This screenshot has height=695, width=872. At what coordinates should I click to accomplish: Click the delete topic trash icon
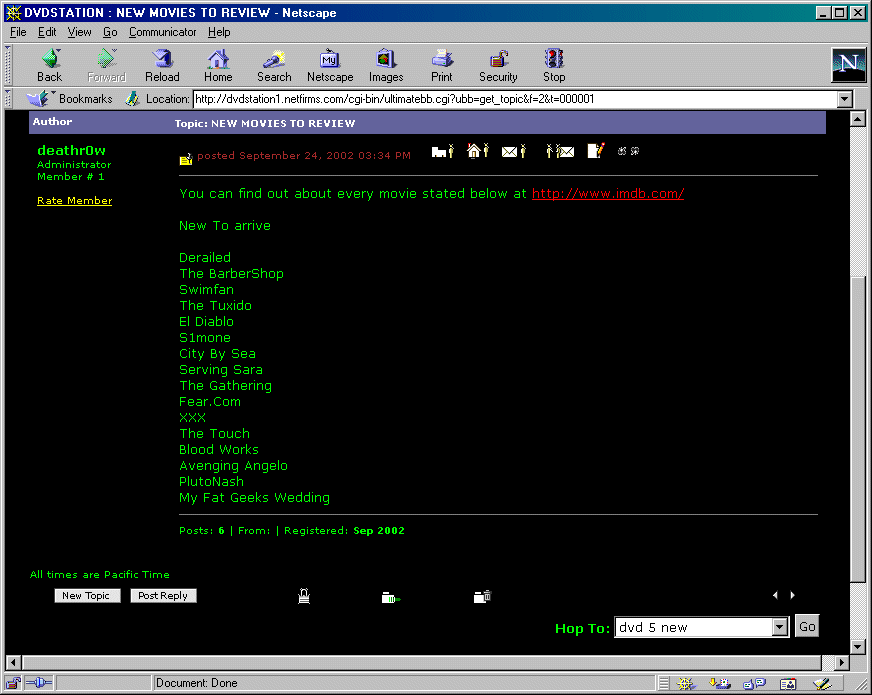tap(482, 597)
